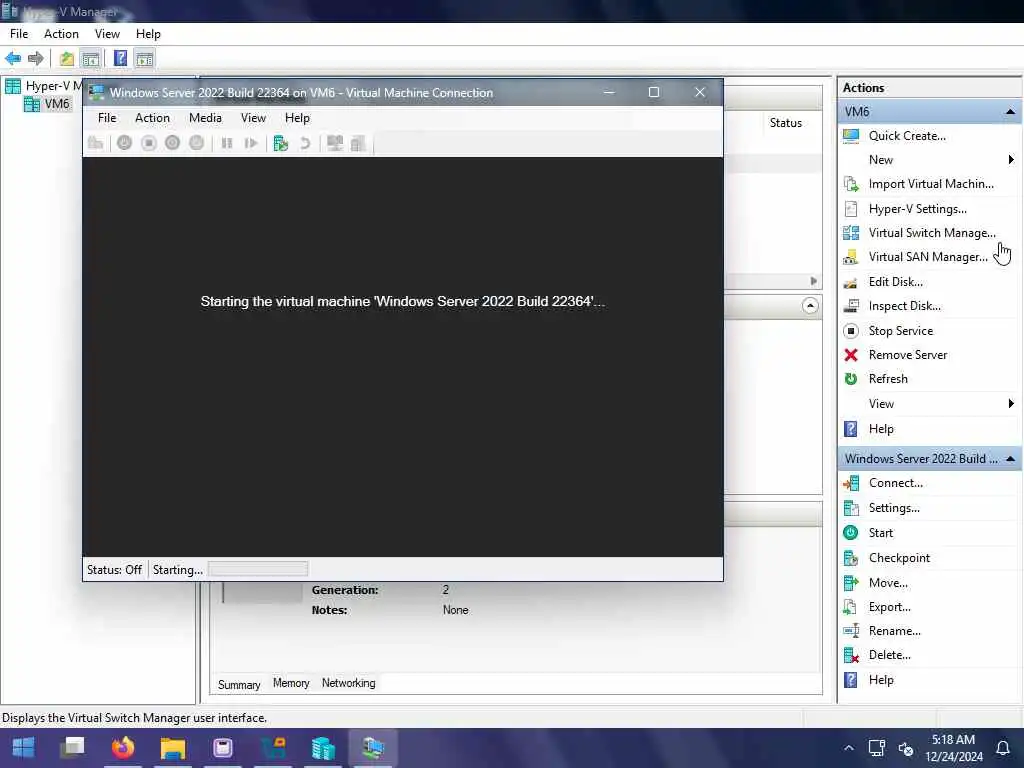This screenshot has height=768, width=1024.
Task: Collapse the VM6 actions section header
Action: tap(1010, 112)
